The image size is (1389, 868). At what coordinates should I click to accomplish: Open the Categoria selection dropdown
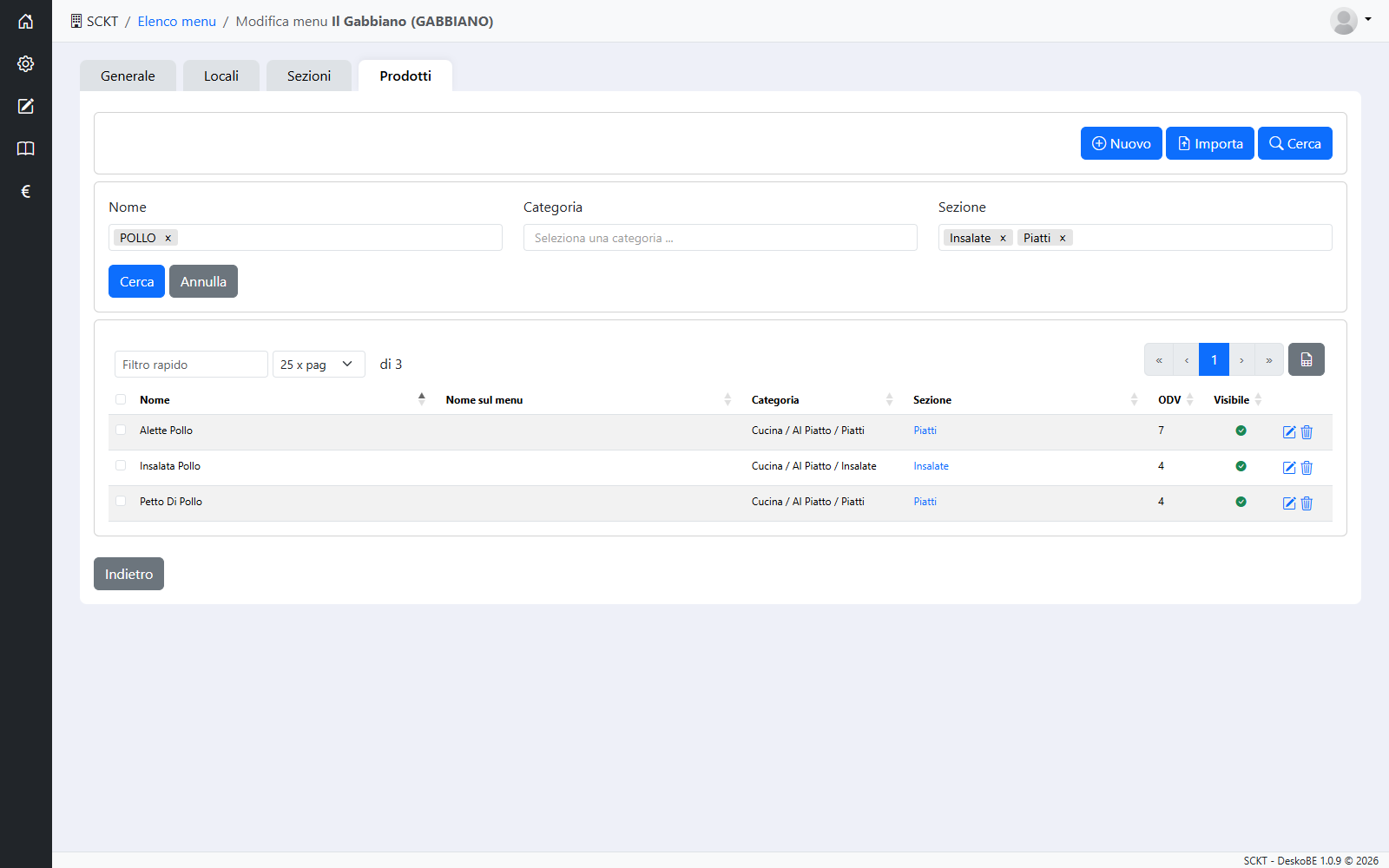[720, 238]
